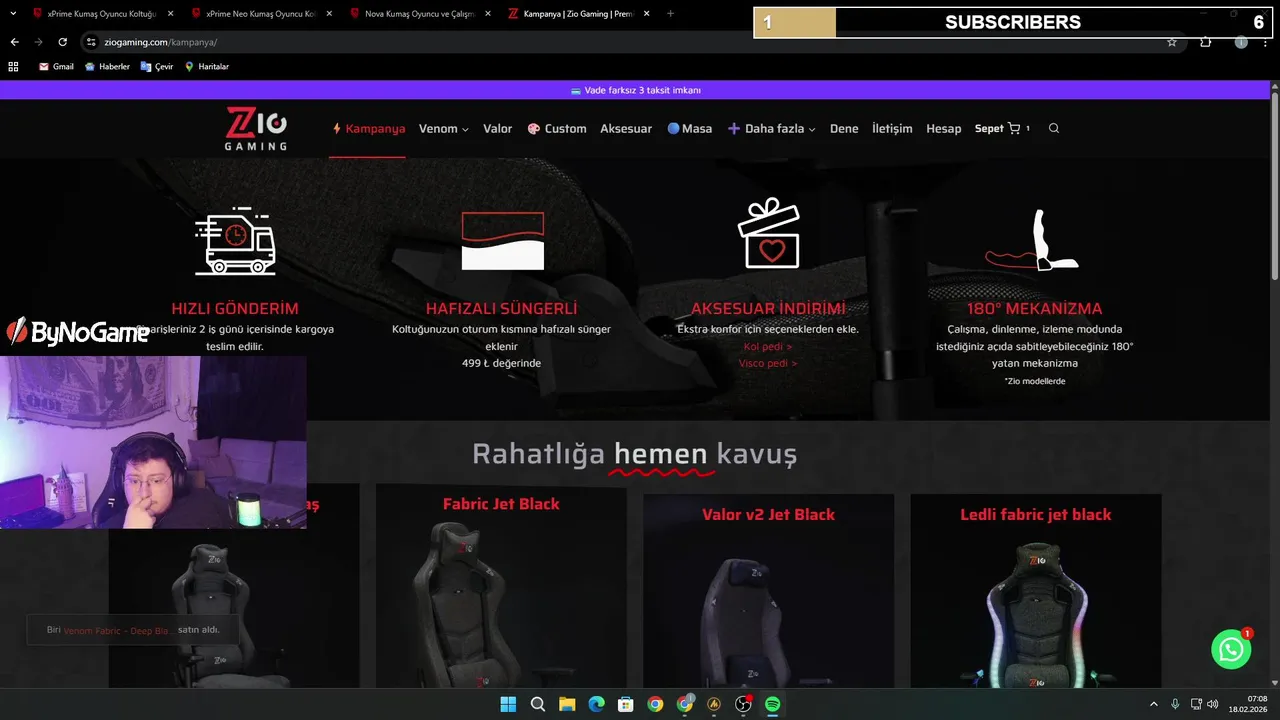This screenshot has width=1280, height=720.
Task: Open Windows taskbar search
Action: coord(537,704)
